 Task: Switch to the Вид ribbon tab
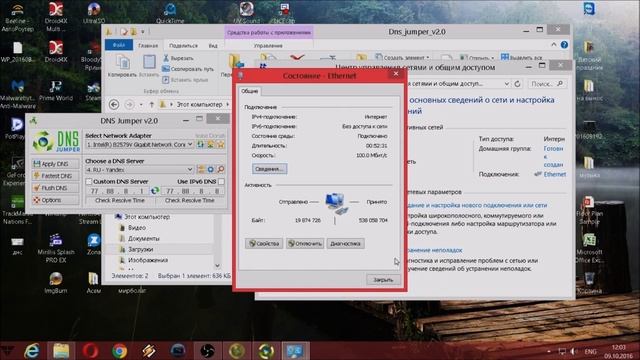213,46
